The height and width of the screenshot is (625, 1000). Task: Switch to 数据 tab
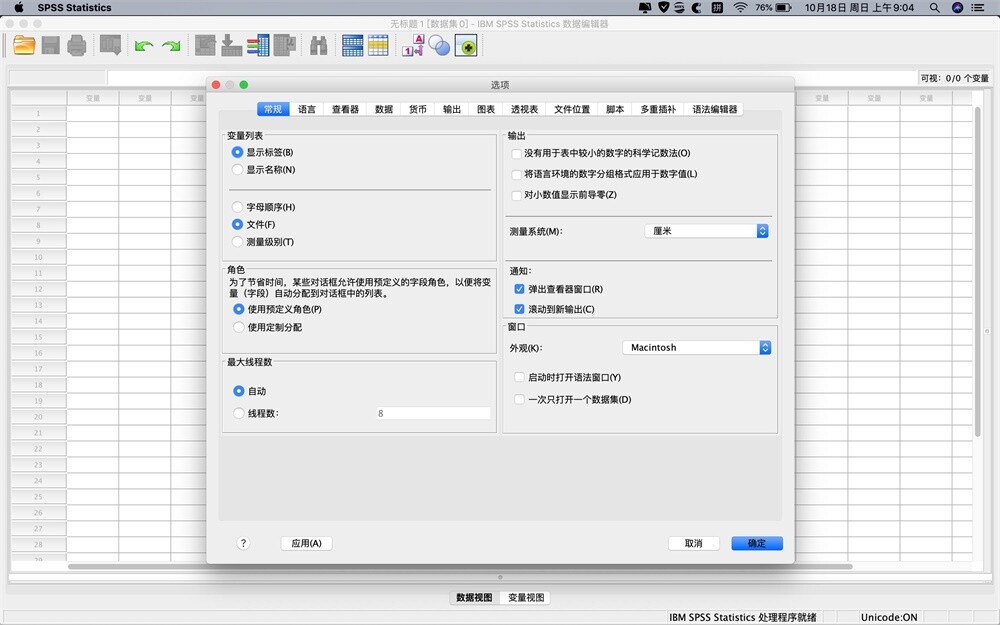tap(384, 109)
